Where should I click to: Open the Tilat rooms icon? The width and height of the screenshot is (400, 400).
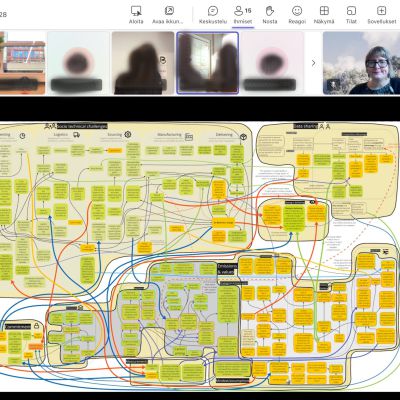tap(351, 11)
